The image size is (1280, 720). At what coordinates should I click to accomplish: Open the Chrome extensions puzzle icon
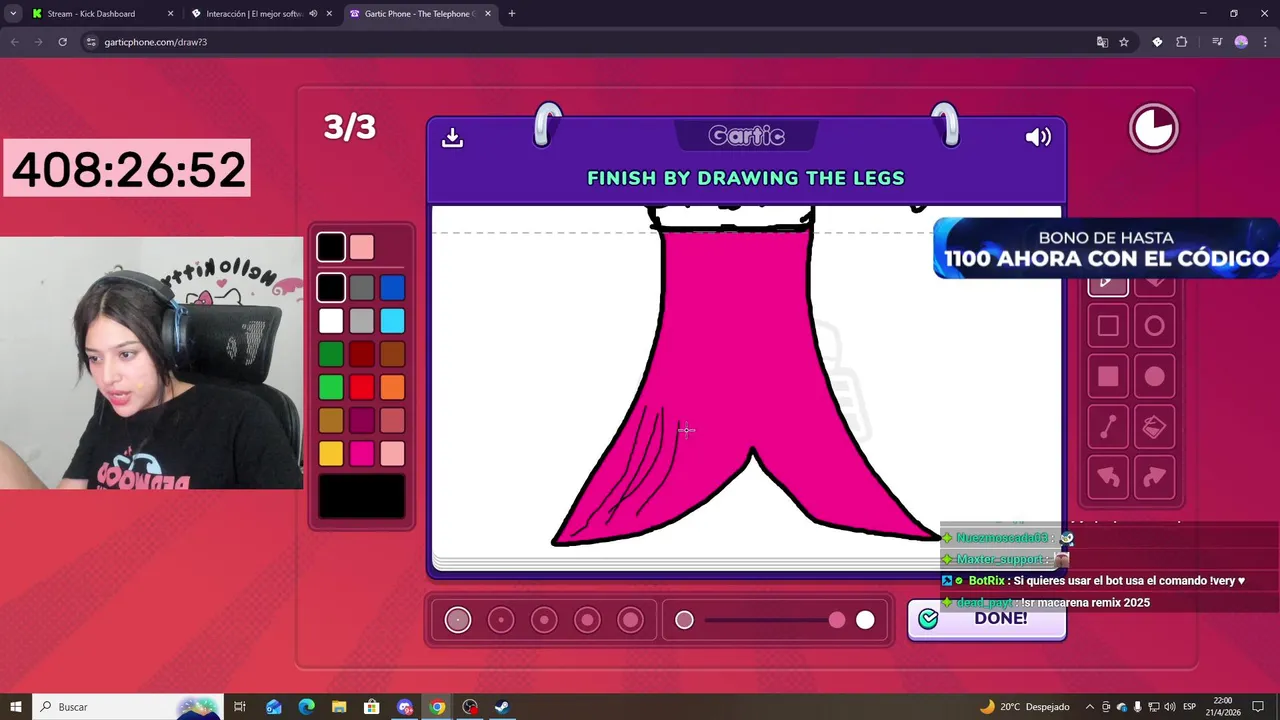pyautogui.click(x=1182, y=42)
